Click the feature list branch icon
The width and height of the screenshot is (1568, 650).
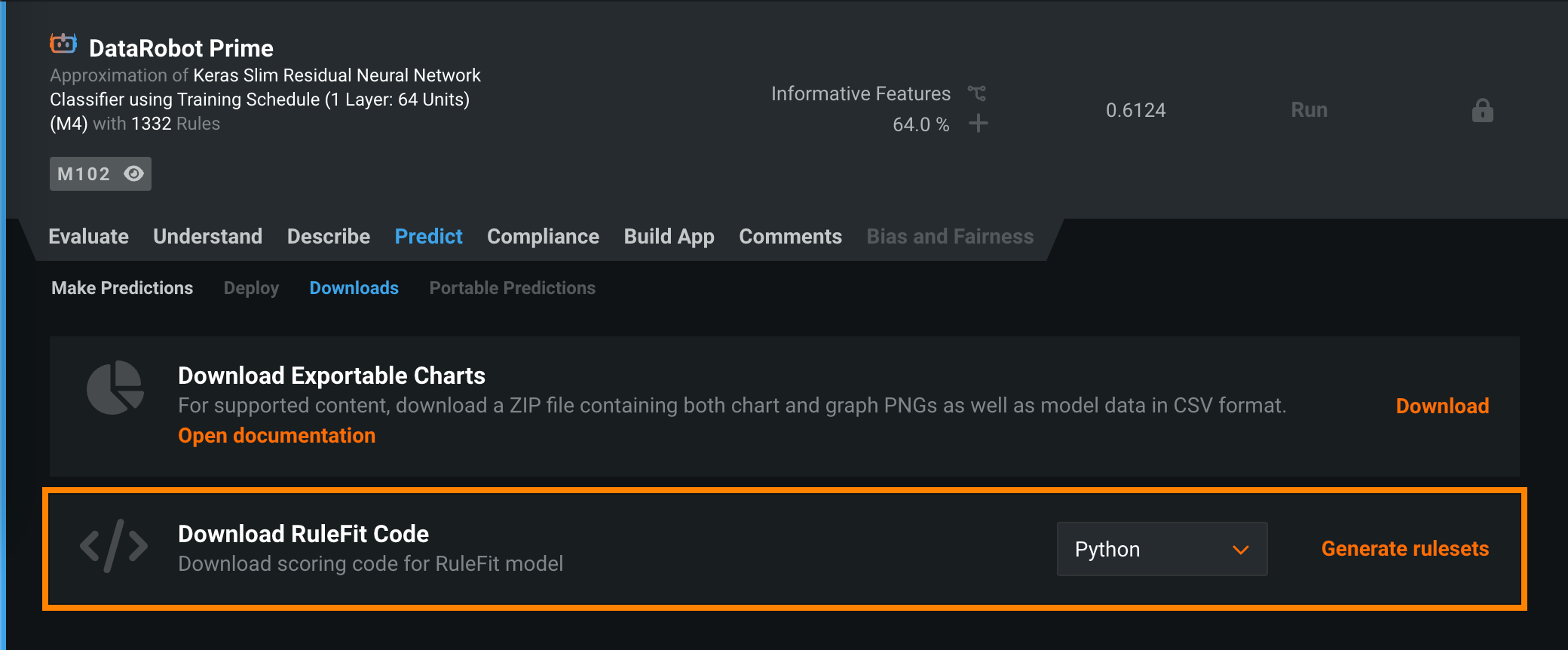click(x=977, y=94)
